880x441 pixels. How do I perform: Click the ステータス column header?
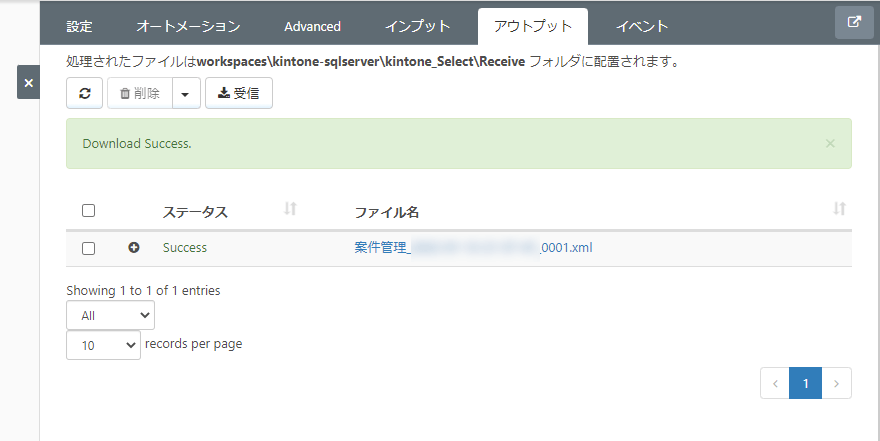(x=195, y=212)
